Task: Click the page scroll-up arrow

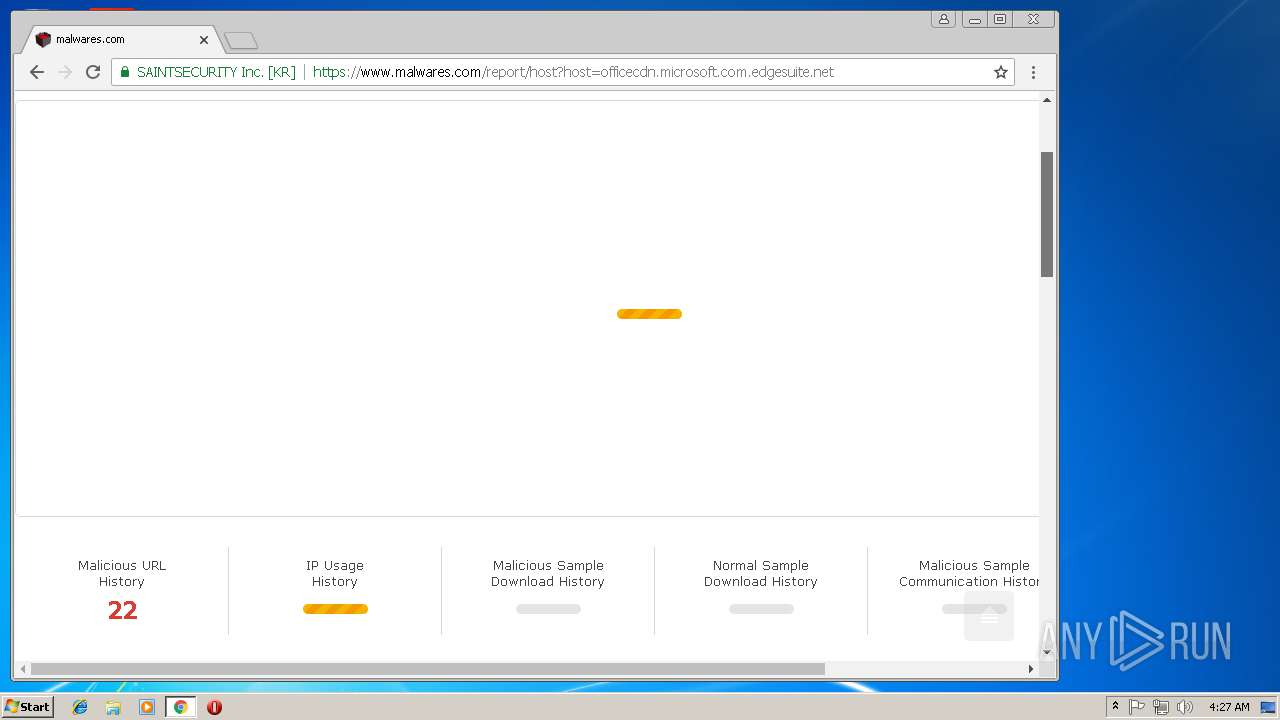Action: point(1047,100)
